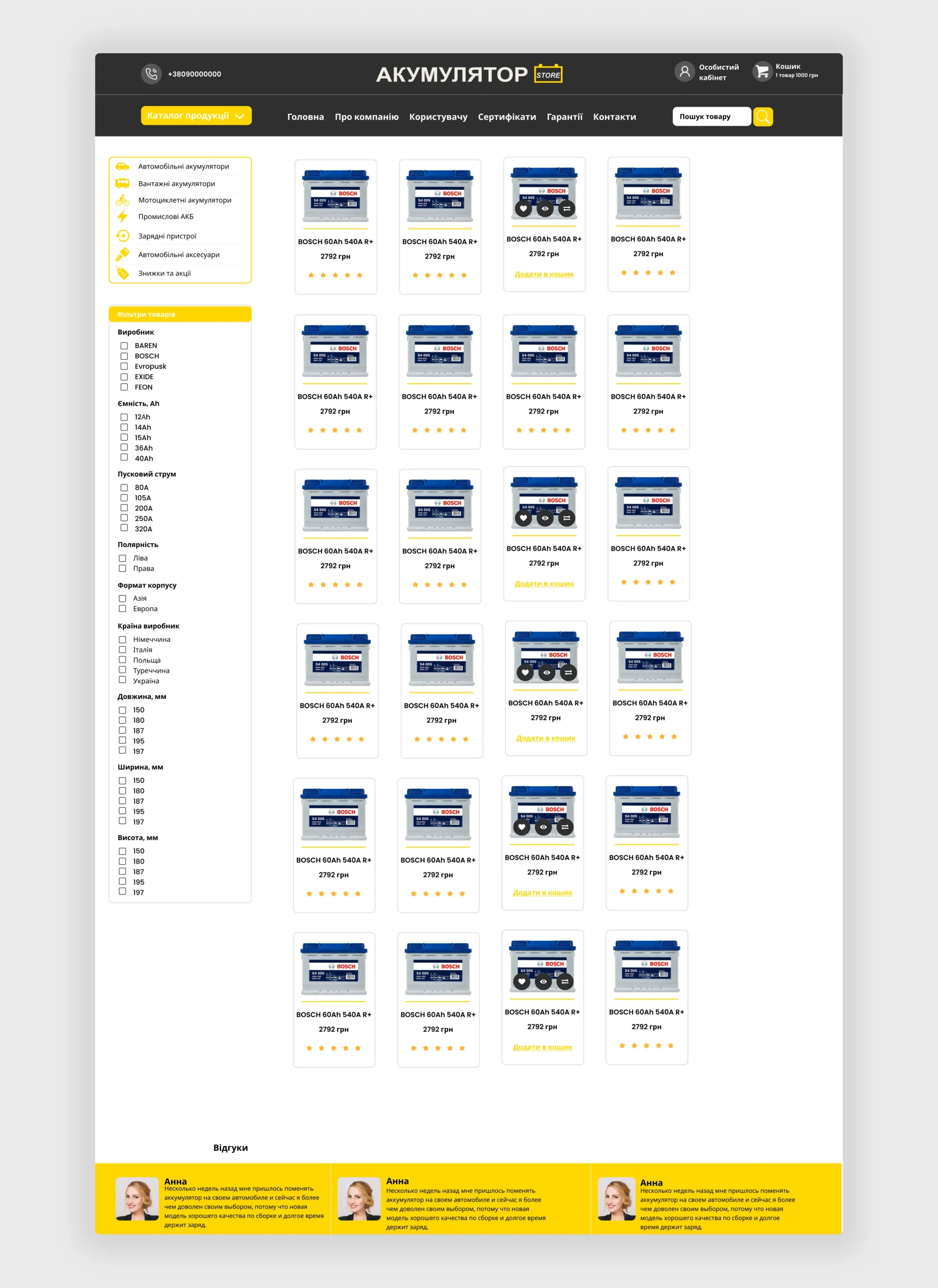The image size is (938, 1288).
Task: Click inside the Пошук товару search field
Action: [x=712, y=116]
